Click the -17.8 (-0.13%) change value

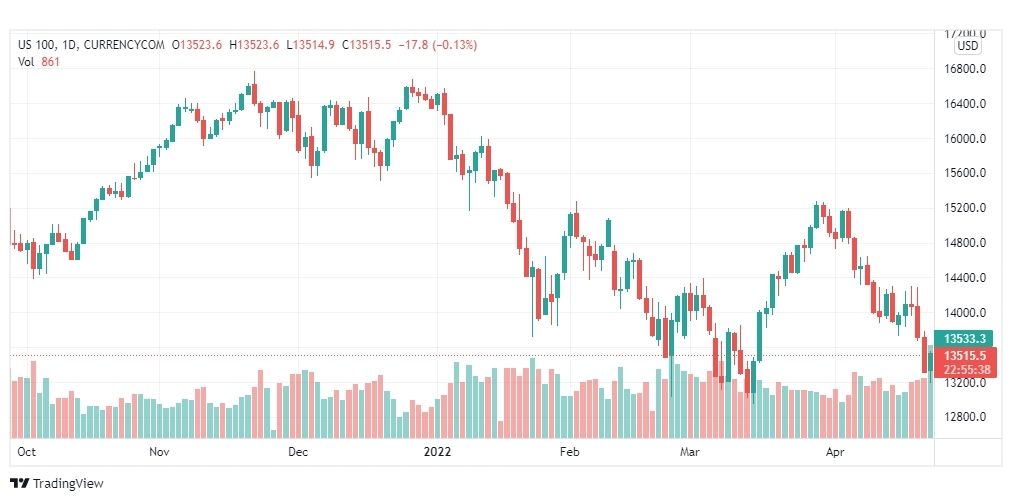tap(438, 45)
